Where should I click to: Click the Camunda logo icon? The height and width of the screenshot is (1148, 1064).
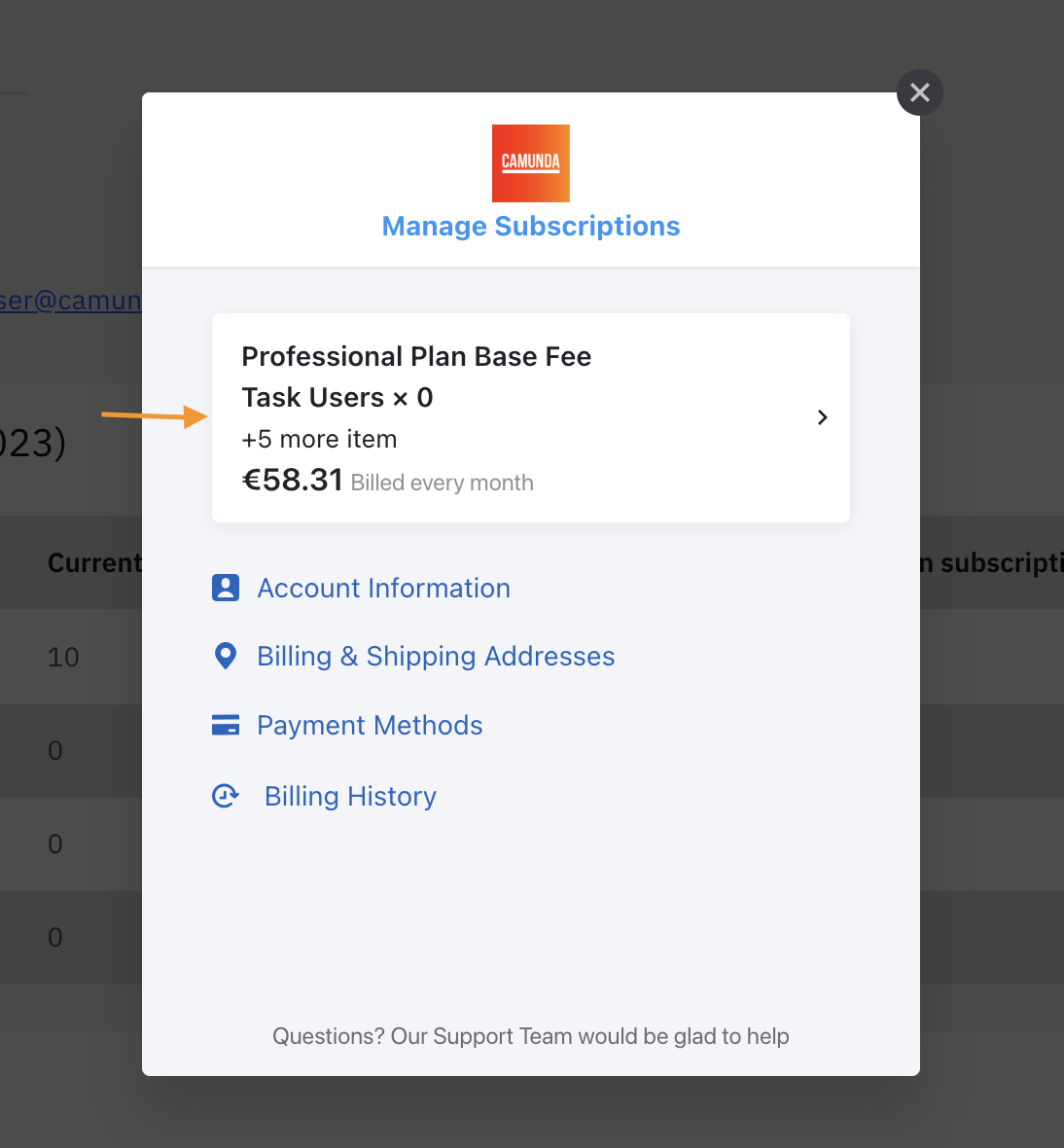[530, 162]
